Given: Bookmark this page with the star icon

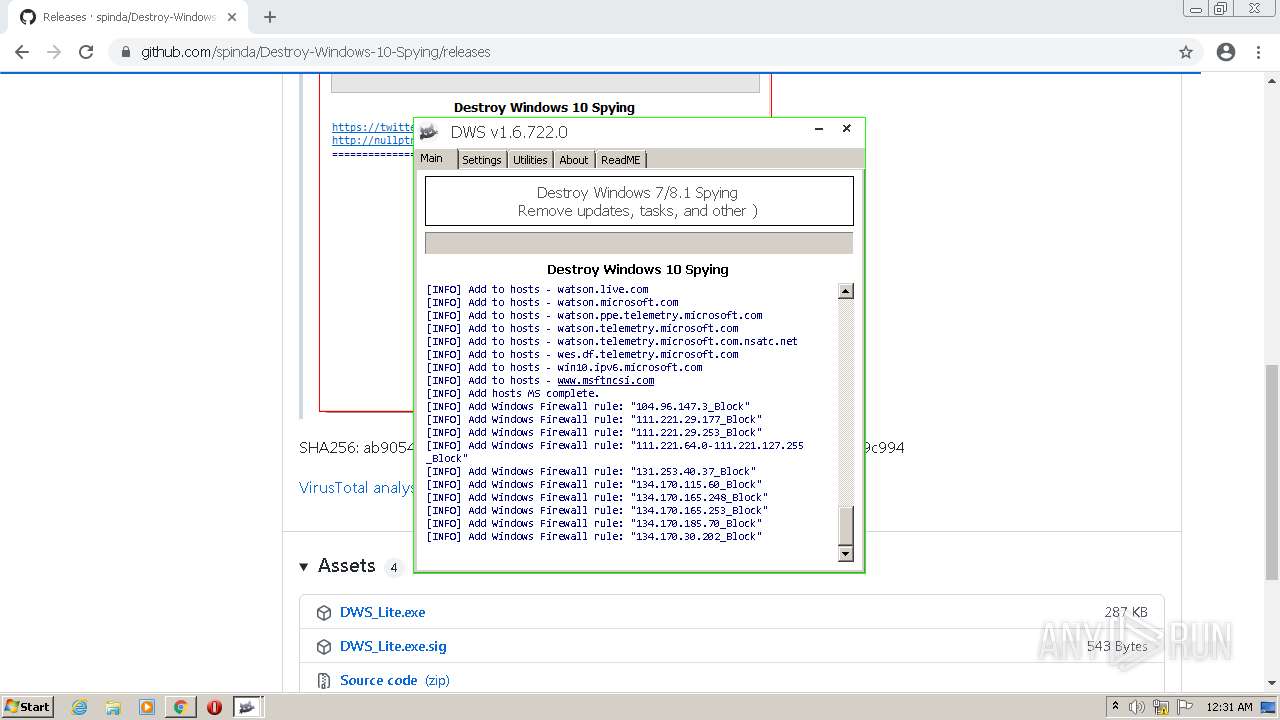Looking at the screenshot, I should click(1186, 52).
